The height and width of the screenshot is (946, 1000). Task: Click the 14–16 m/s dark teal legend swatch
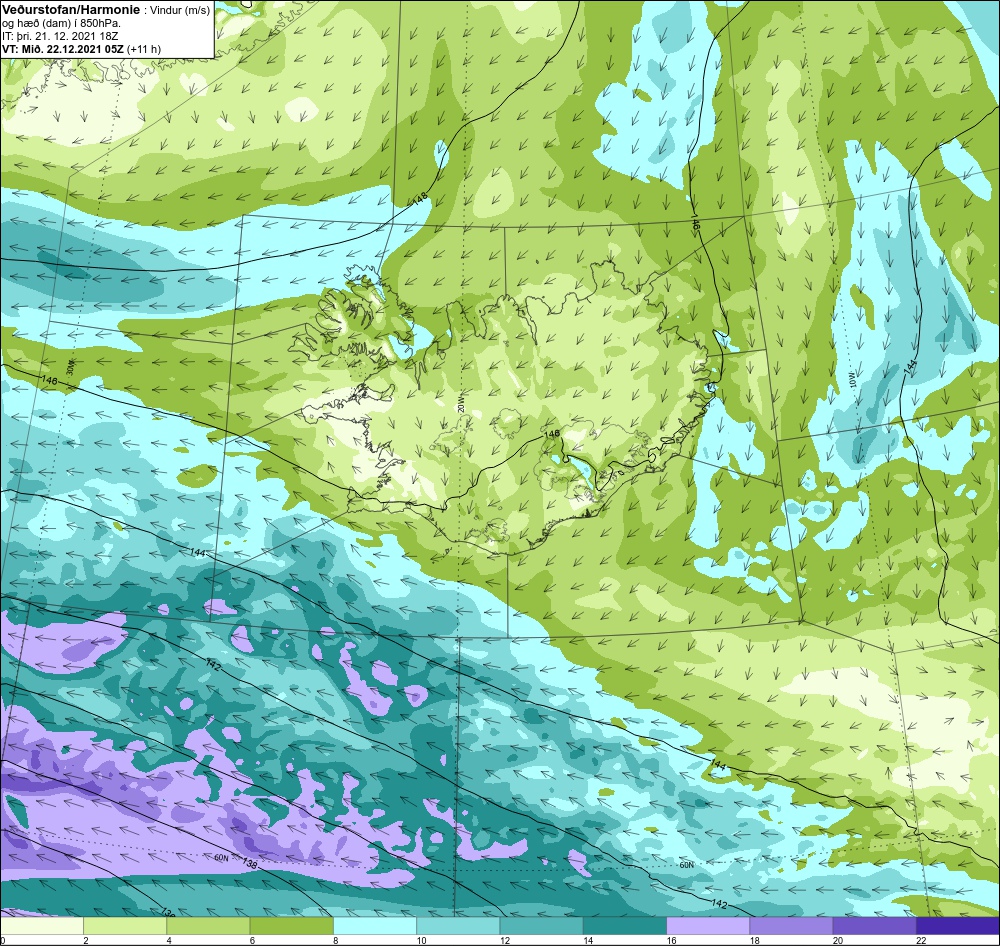pyautogui.click(x=625, y=926)
